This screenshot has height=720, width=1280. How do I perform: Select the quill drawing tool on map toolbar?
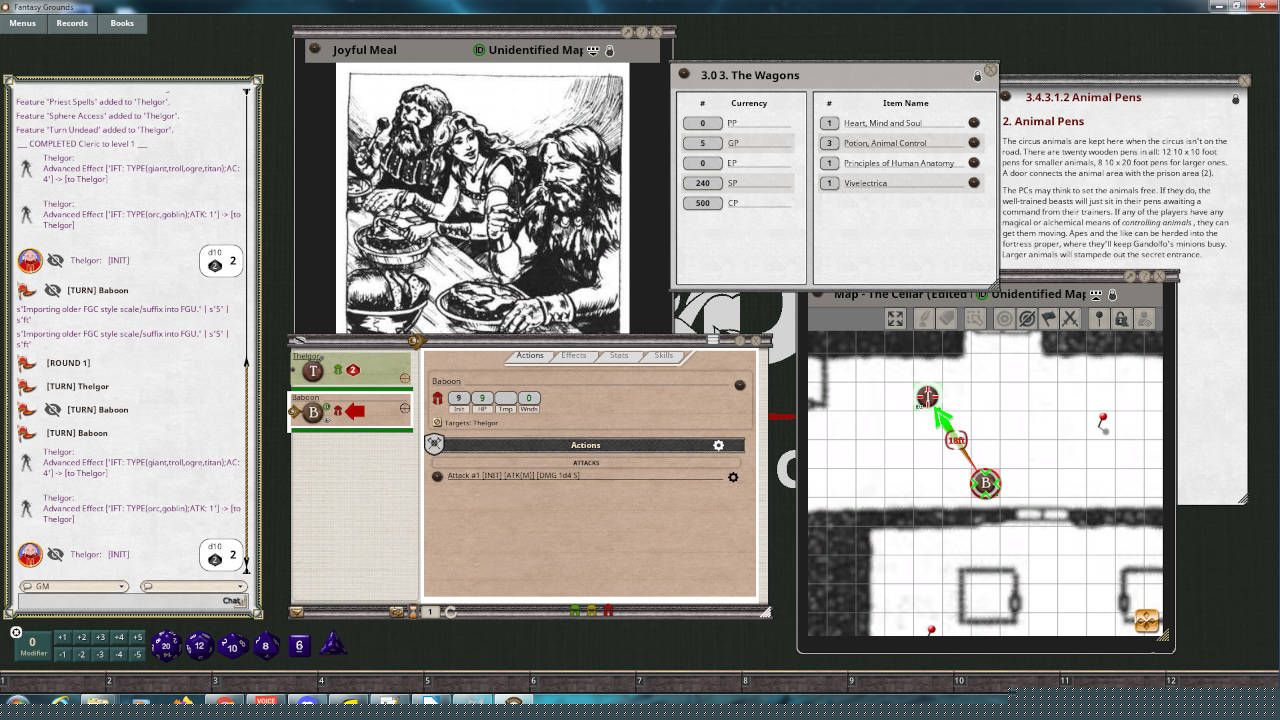tap(925, 319)
